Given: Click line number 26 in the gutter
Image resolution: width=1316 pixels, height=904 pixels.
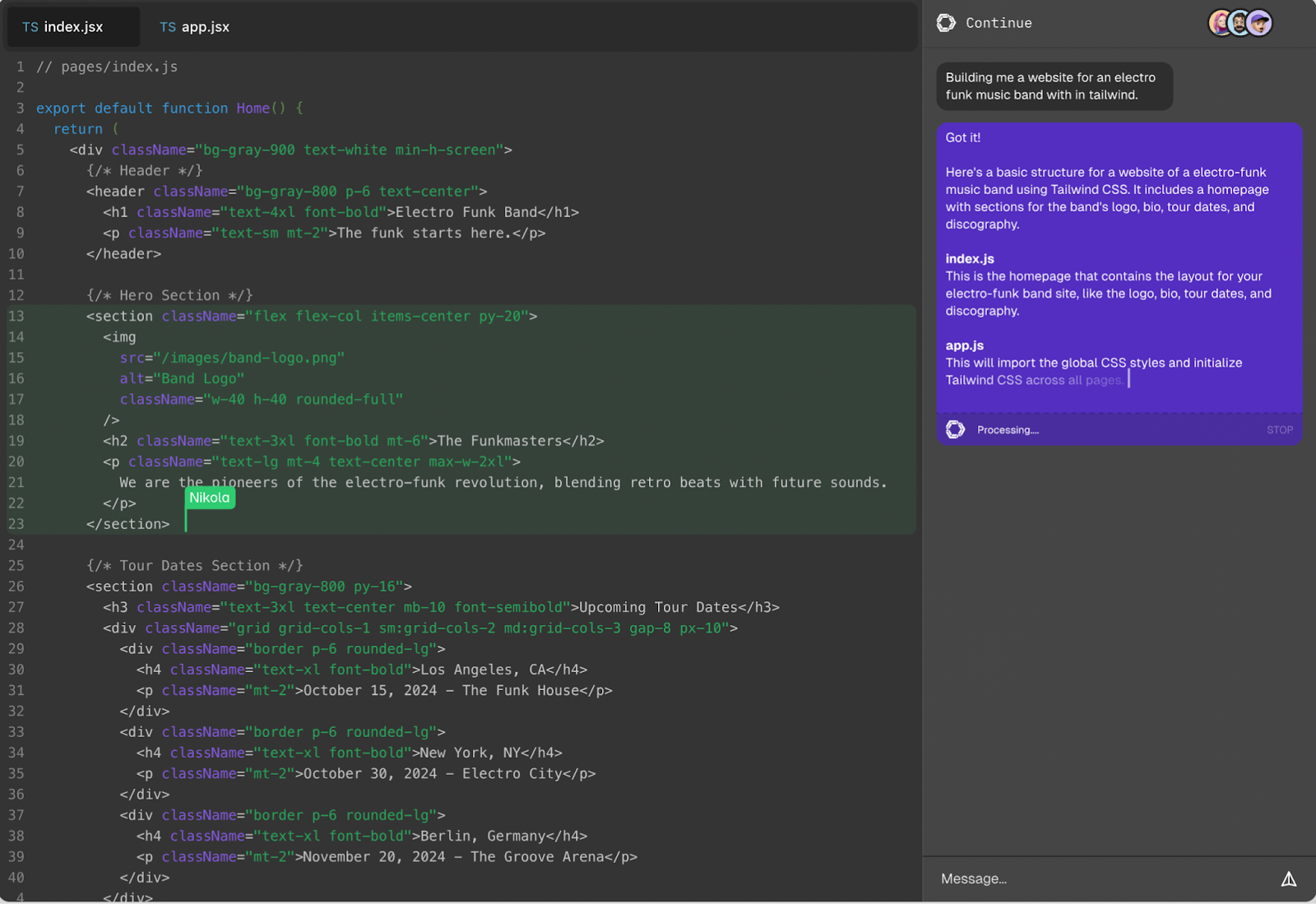Looking at the screenshot, I should pos(16,586).
